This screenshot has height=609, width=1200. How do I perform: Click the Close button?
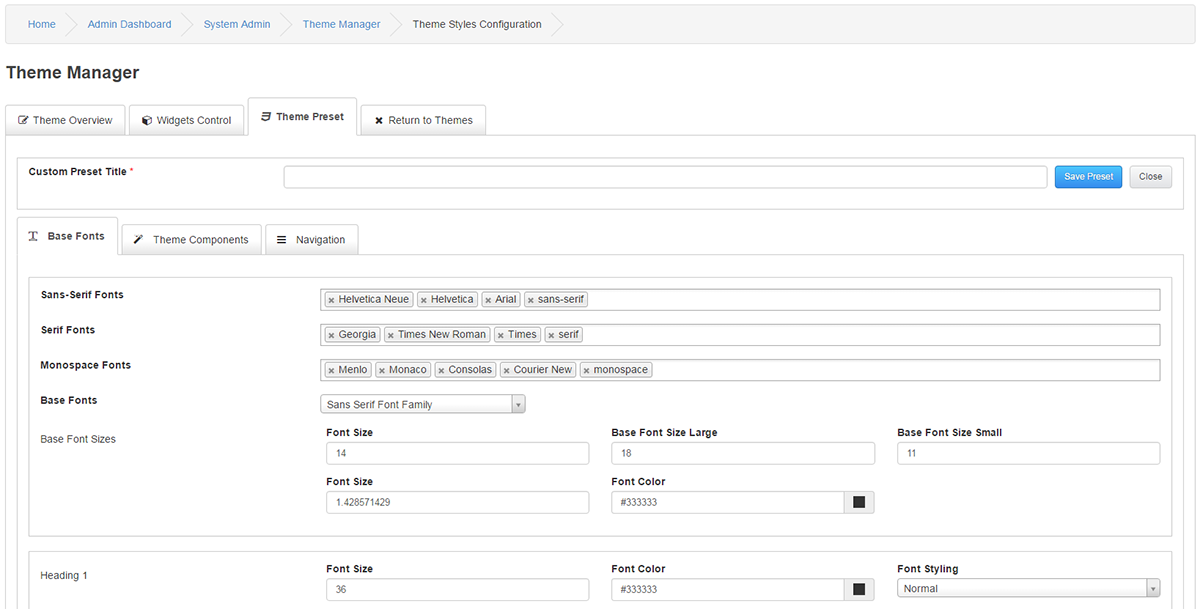point(1151,177)
